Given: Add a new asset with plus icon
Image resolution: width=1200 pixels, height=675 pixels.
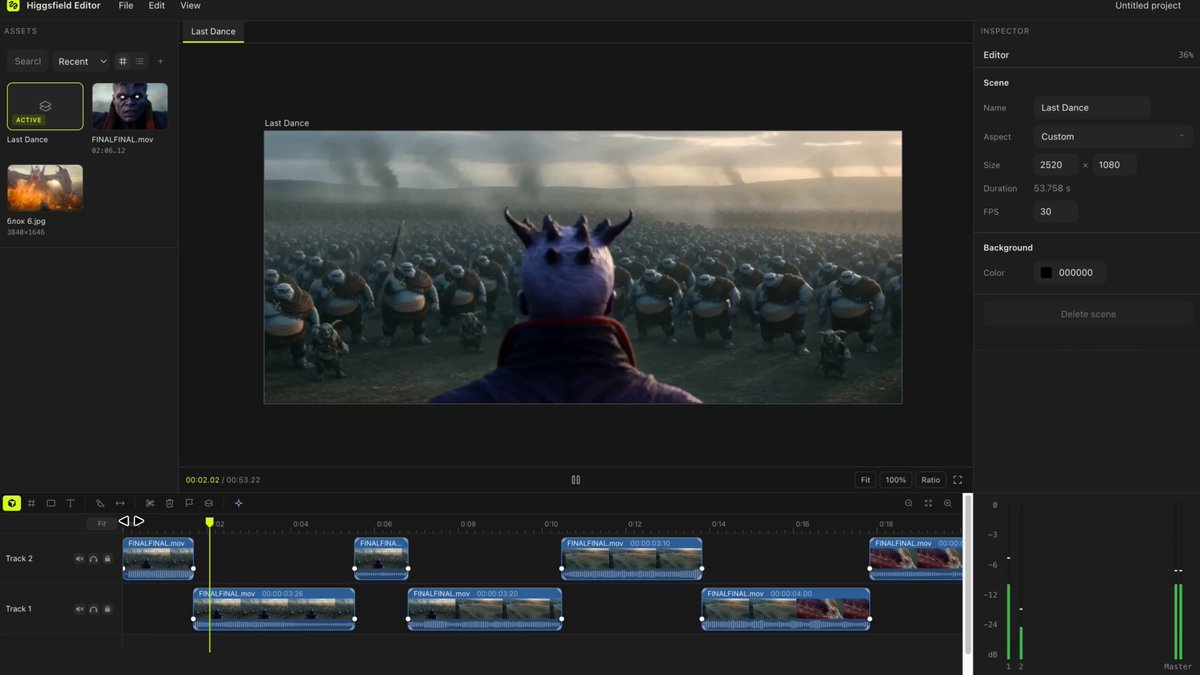Looking at the screenshot, I should click(160, 61).
